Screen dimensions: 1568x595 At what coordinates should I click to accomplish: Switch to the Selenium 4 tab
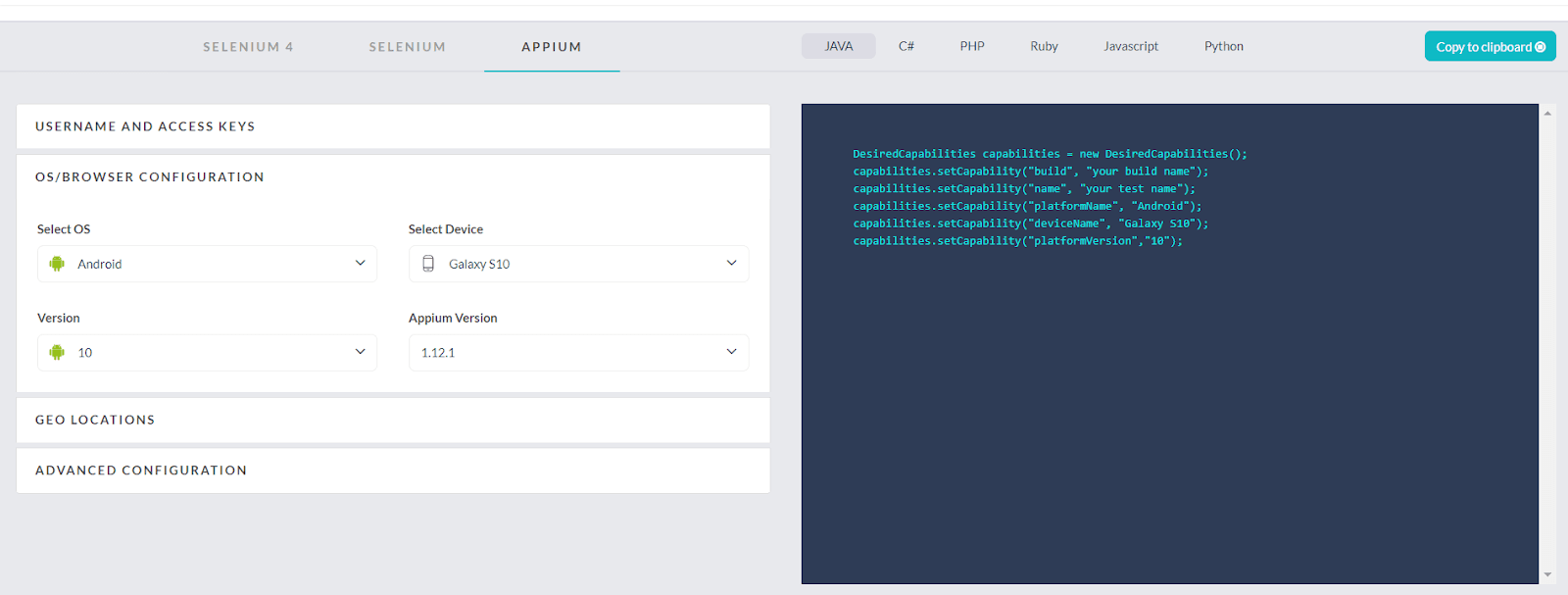coord(248,47)
